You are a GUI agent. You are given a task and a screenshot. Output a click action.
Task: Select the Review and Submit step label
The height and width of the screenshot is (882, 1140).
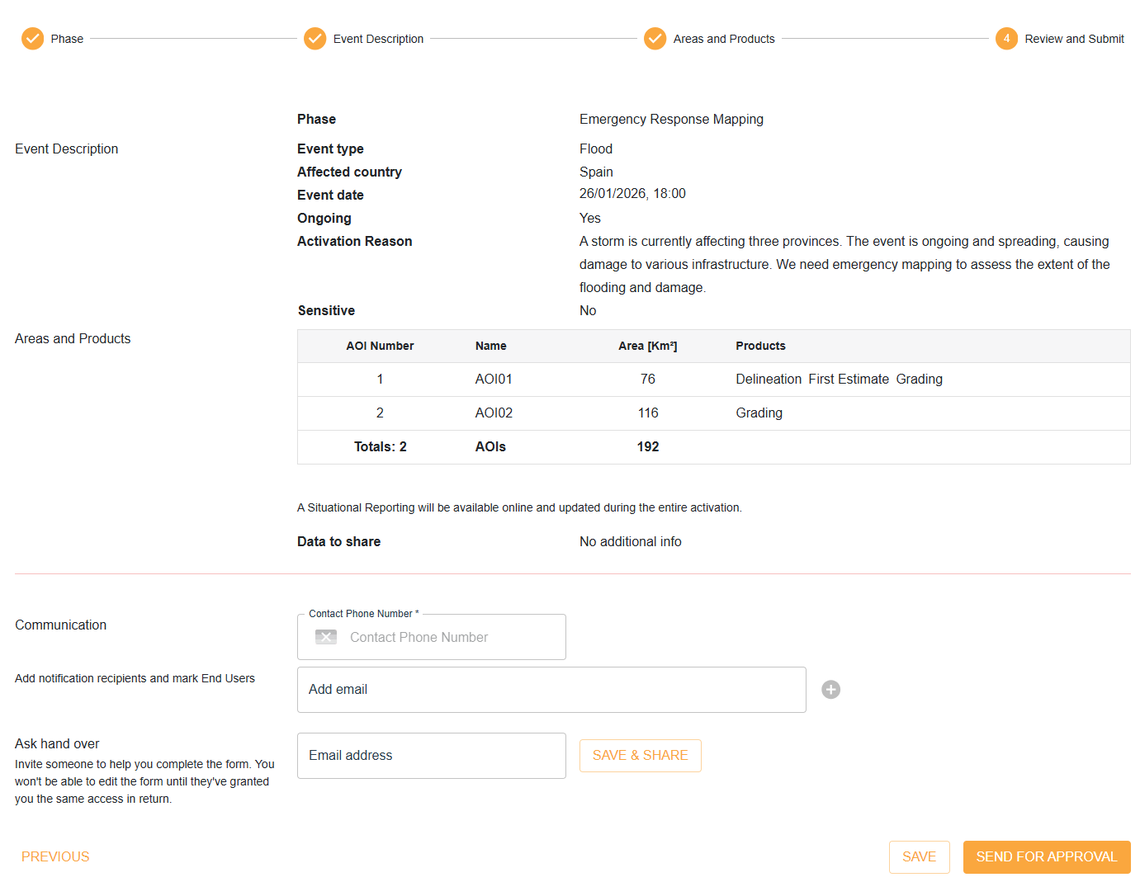click(x=1074, y=39)
